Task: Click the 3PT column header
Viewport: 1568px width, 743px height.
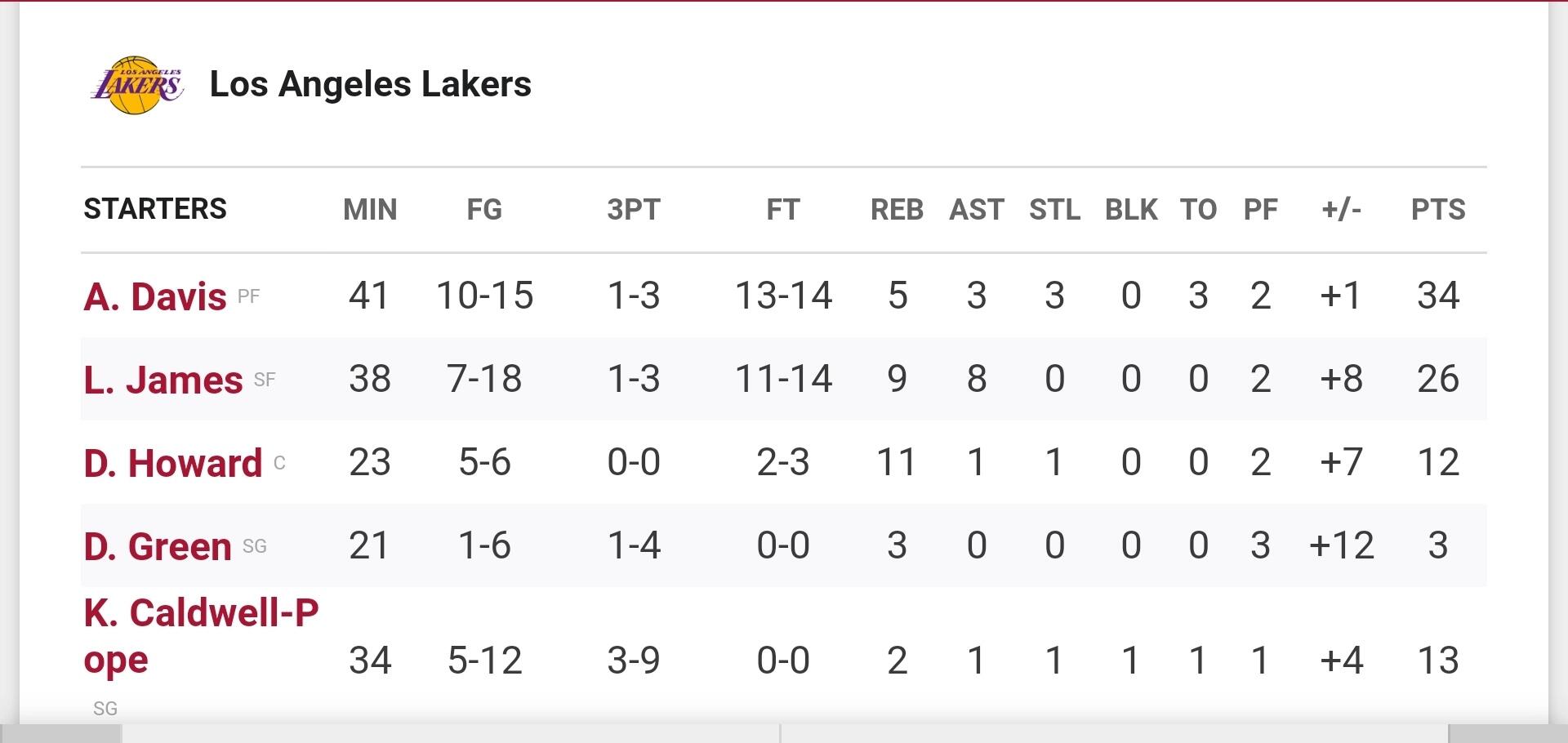Action: pyautogui.click(x=634, y=210)
